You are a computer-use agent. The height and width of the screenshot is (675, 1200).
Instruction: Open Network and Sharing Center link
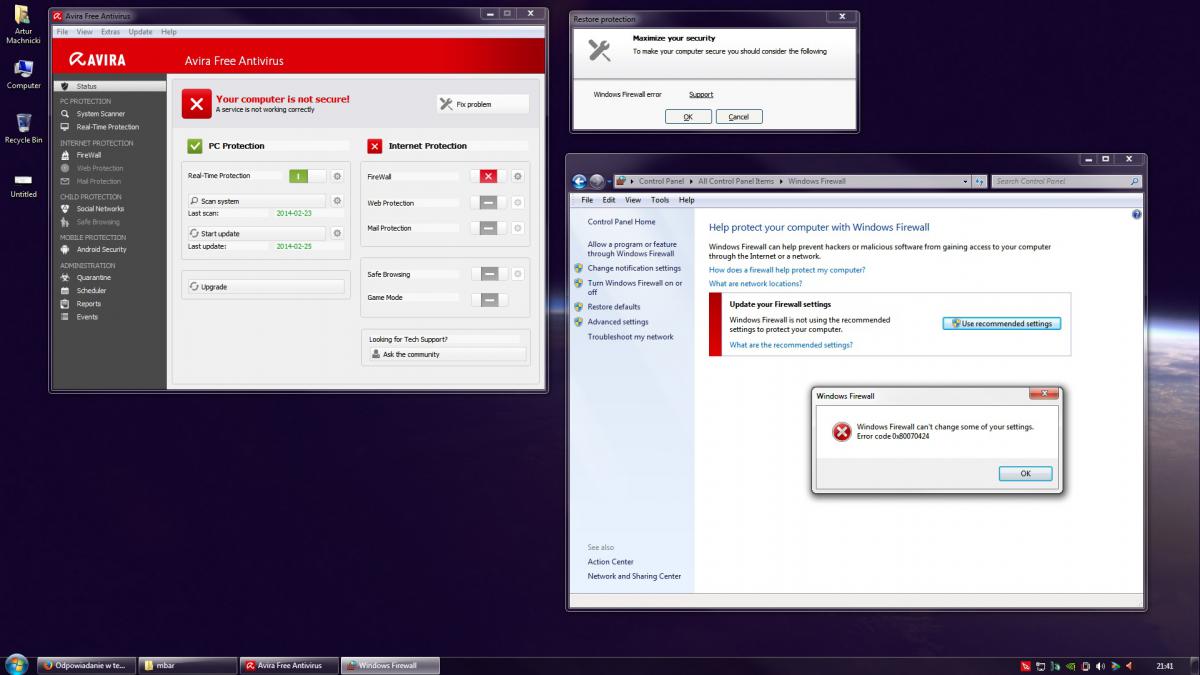634,576
